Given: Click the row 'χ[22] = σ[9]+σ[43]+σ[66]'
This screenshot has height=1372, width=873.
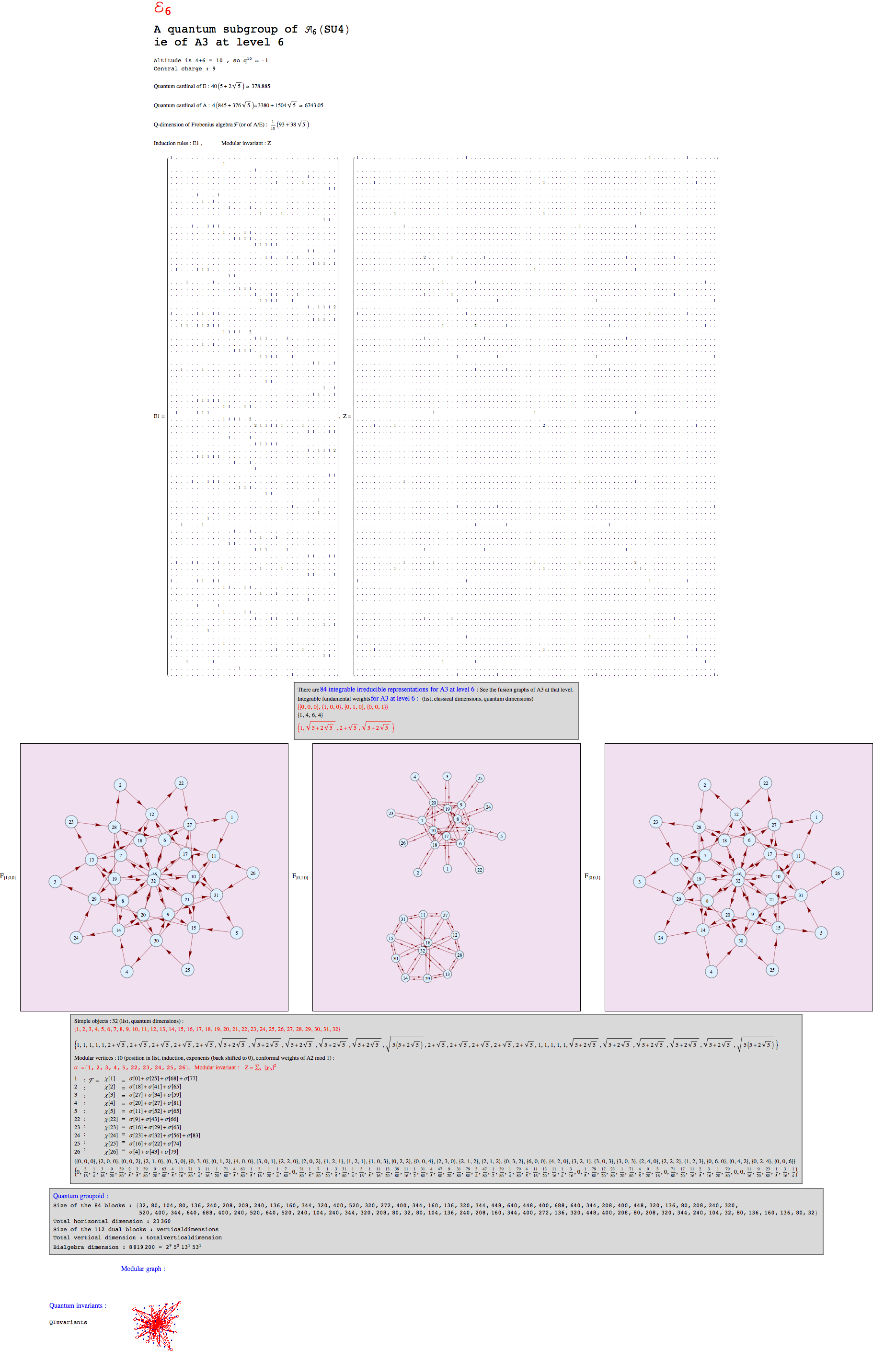Looking at the screenshot, I should coord(126,1119).
